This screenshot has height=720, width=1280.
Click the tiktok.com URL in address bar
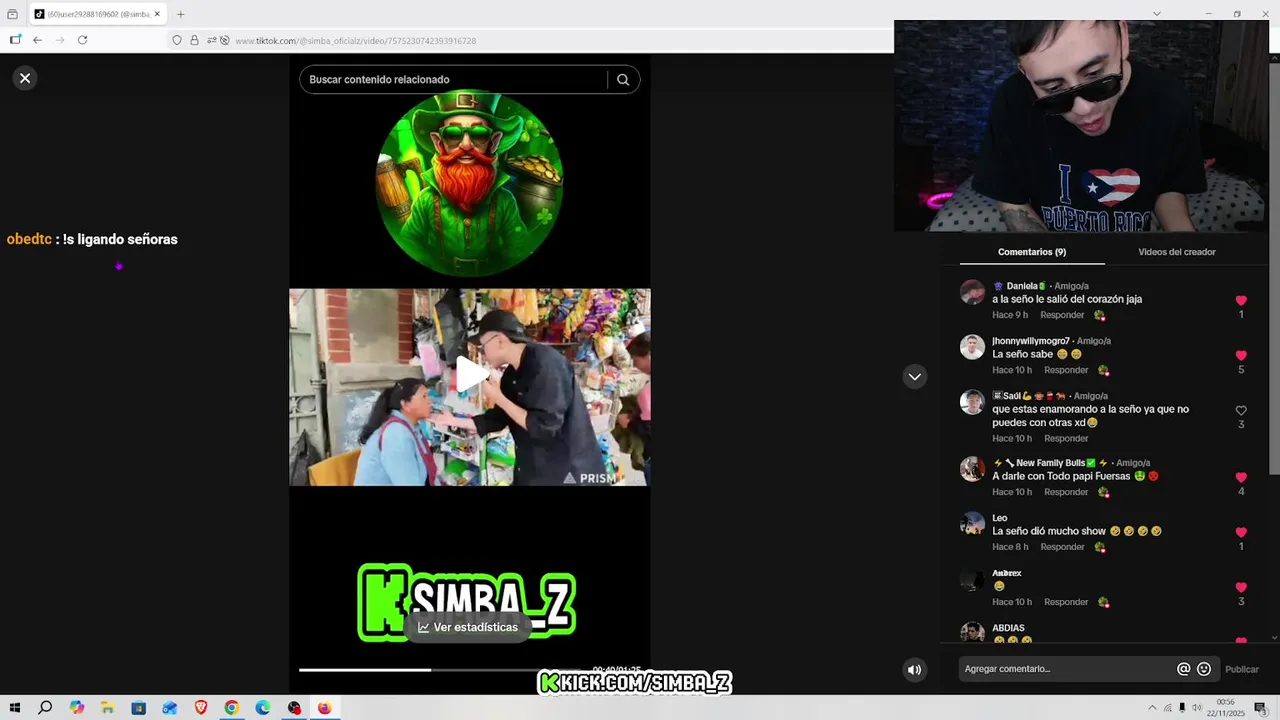[x=355, y=41]
